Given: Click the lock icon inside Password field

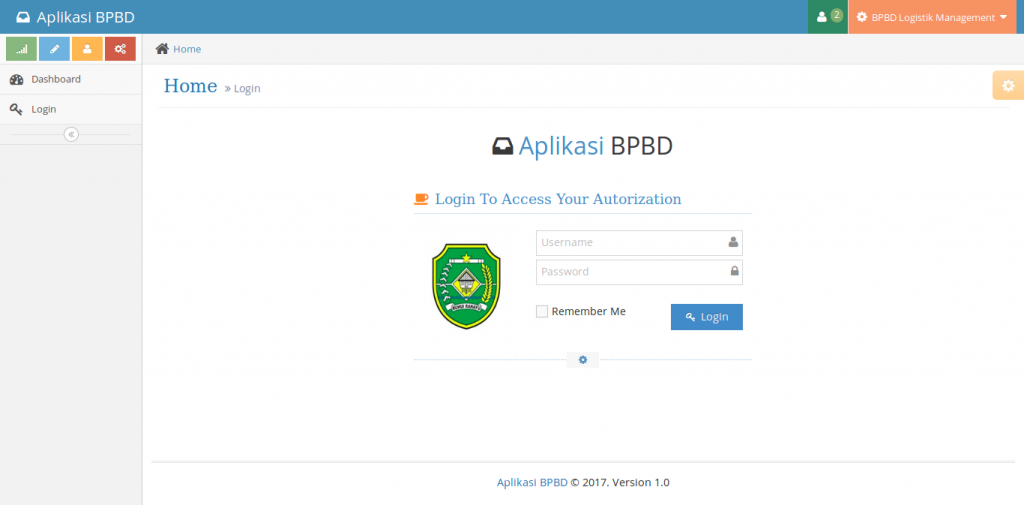Looking at the screenshot, I should pyautogui.click(x=734, y=271).
